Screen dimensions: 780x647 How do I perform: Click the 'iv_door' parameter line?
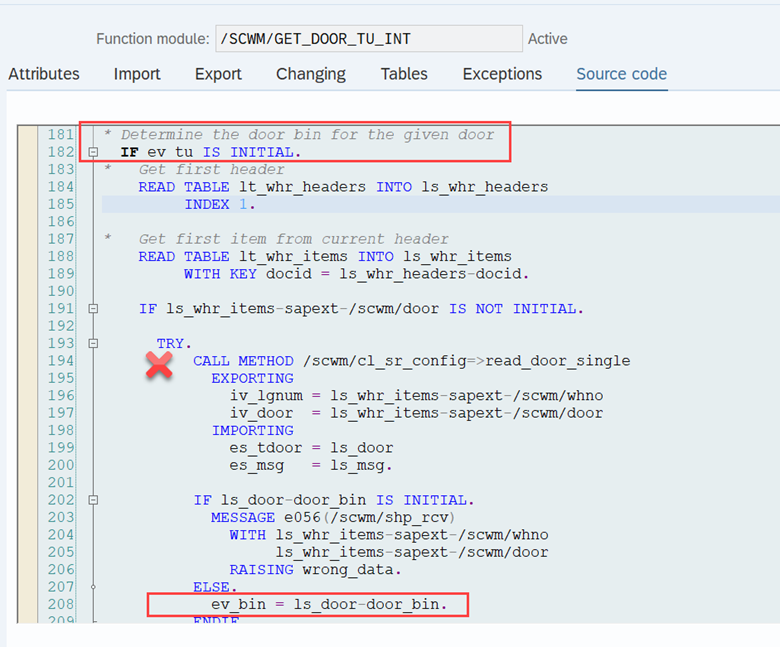tap(416, 413)
